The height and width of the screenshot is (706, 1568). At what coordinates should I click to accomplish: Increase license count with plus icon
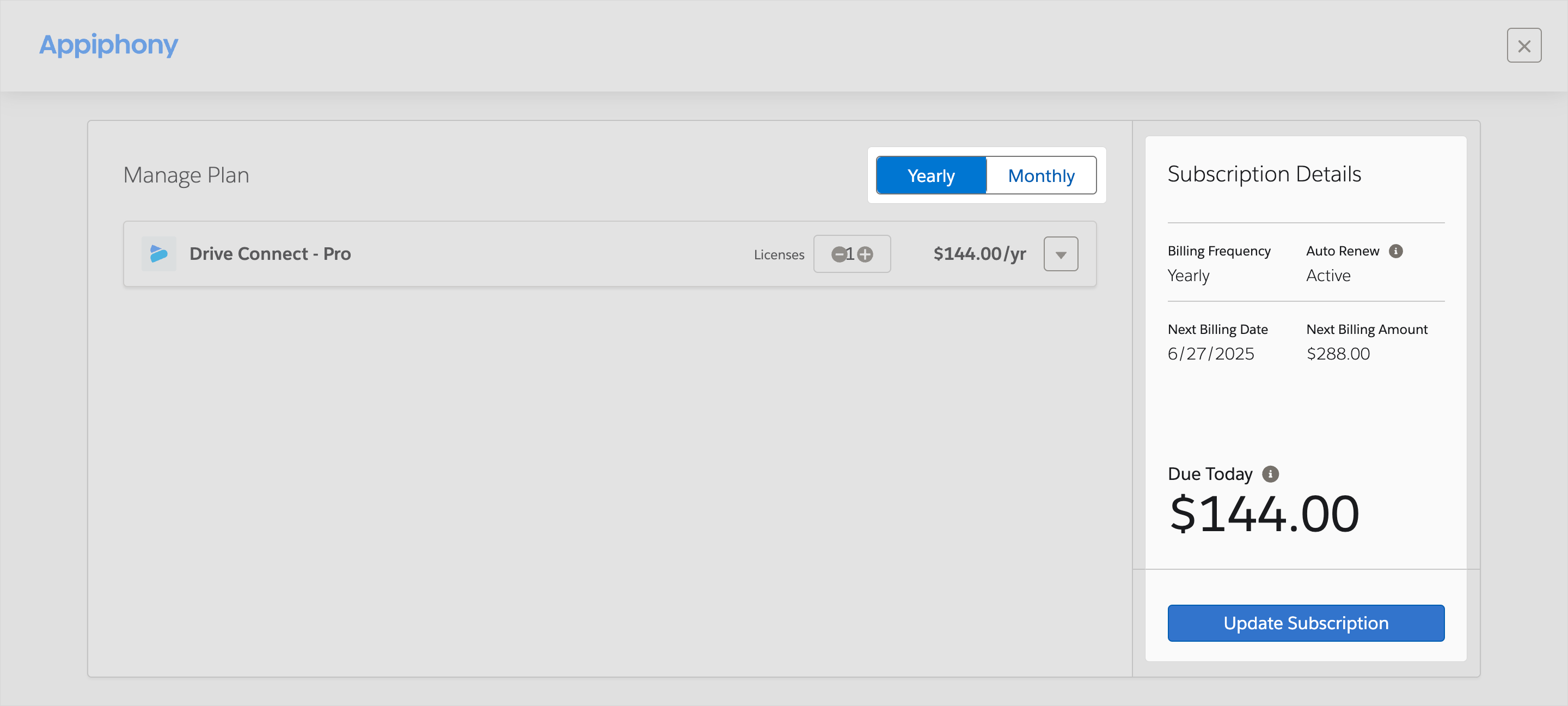point(865,254)
